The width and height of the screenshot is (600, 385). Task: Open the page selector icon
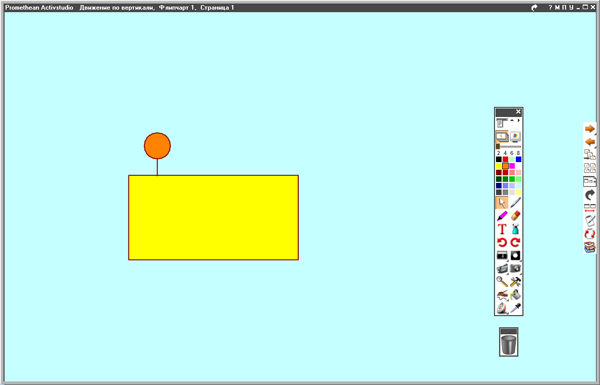(x=590, y=155)
